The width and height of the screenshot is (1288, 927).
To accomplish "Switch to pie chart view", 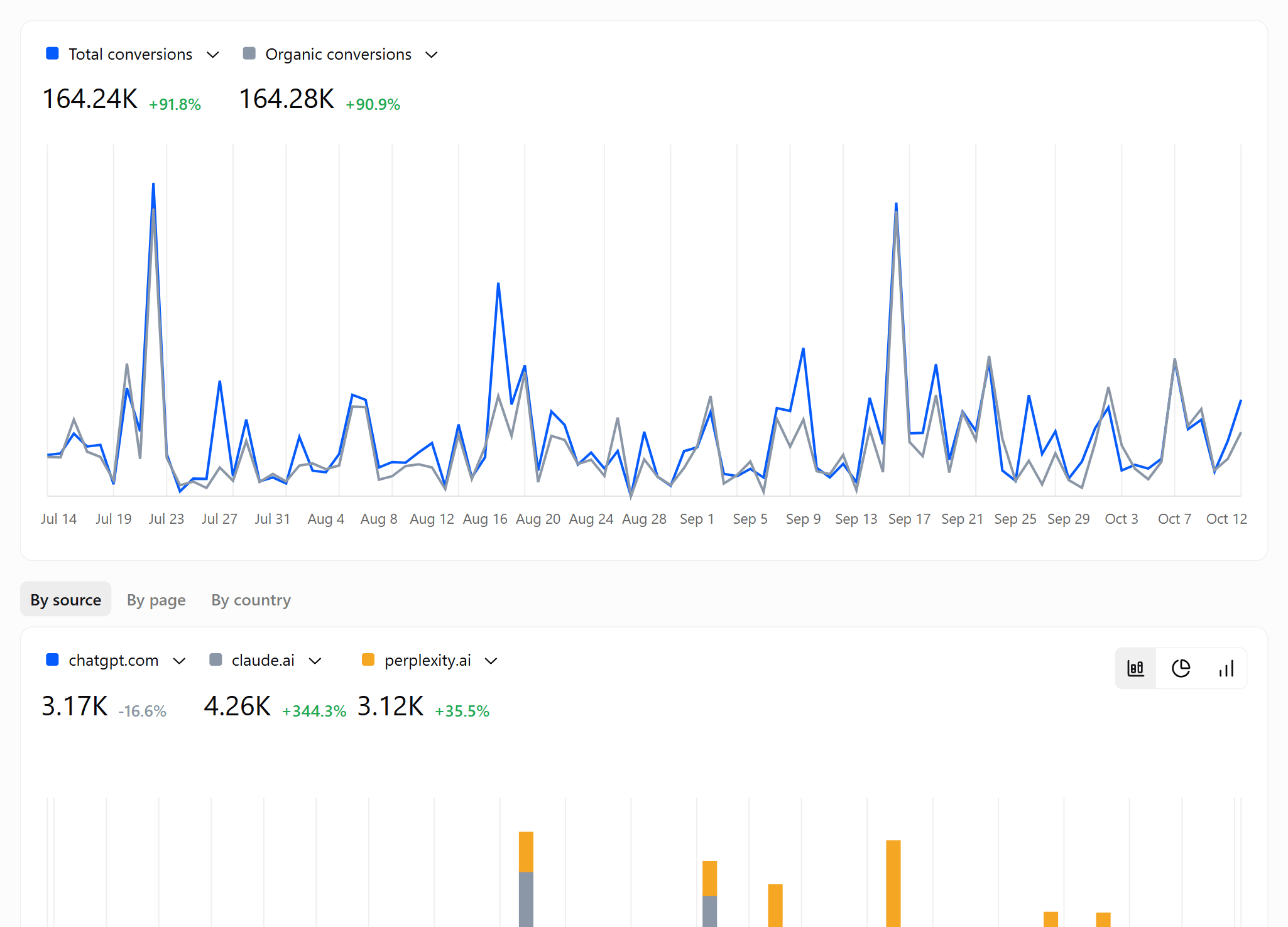I will 1181,668.
